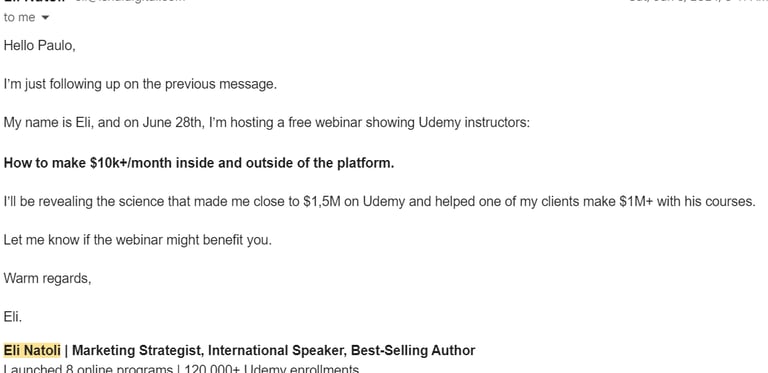Click the "Hello Paulo," greeting line
Screen dimensions: 768x373
coord(39,46)
